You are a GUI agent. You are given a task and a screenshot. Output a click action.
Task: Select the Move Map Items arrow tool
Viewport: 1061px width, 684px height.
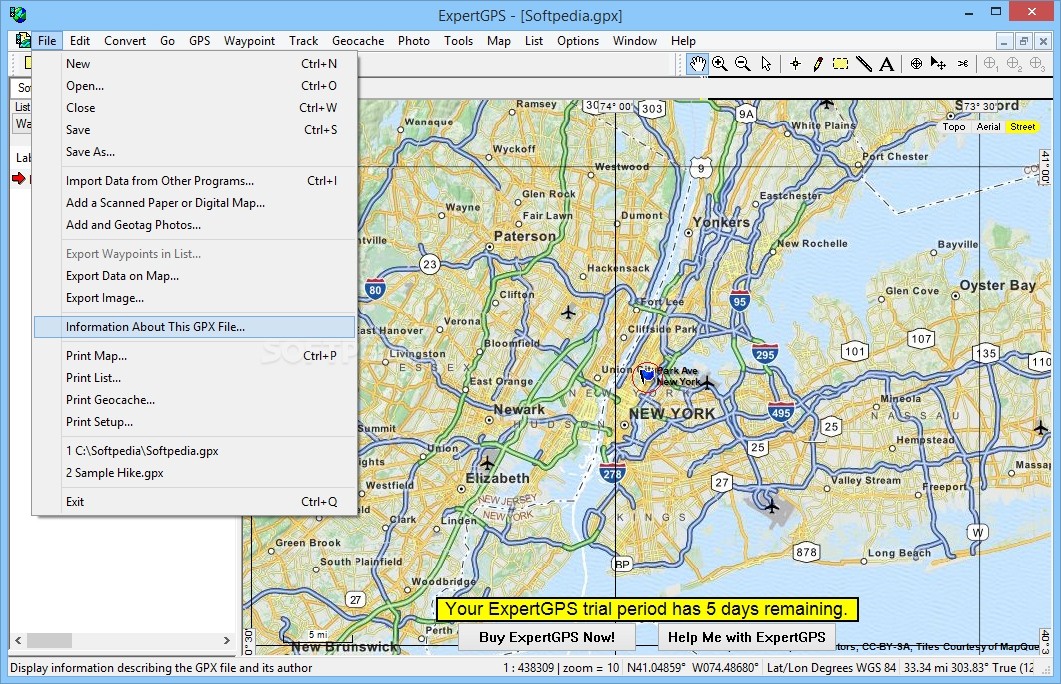point(939,64)
